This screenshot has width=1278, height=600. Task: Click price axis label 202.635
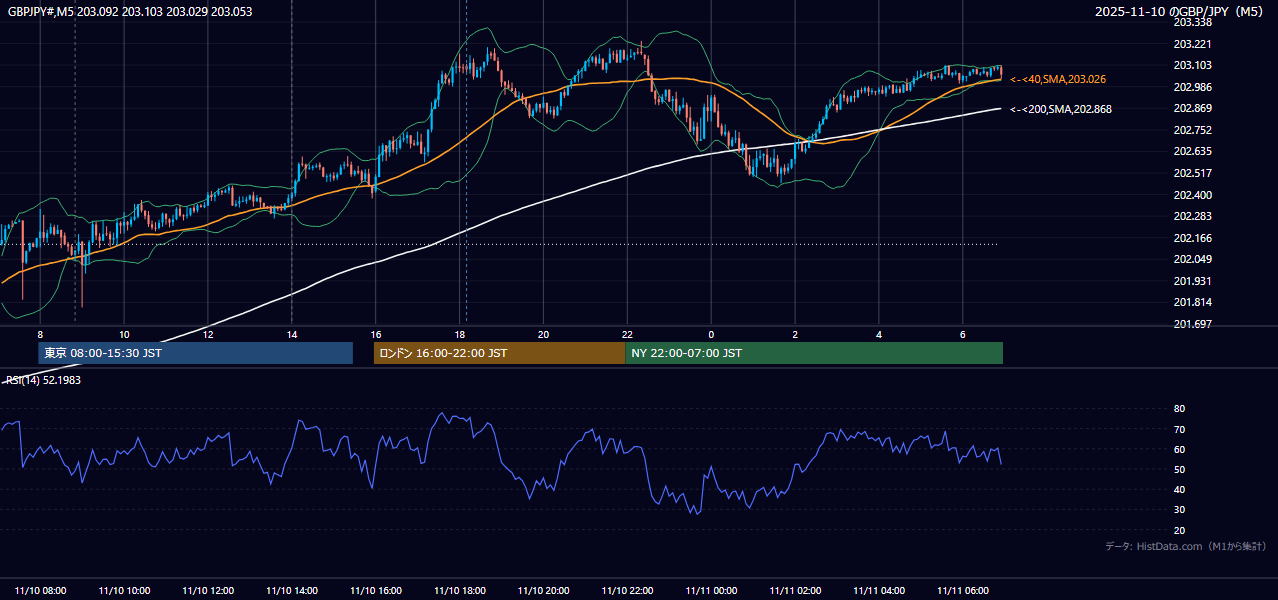click(x=1192, y=151)
